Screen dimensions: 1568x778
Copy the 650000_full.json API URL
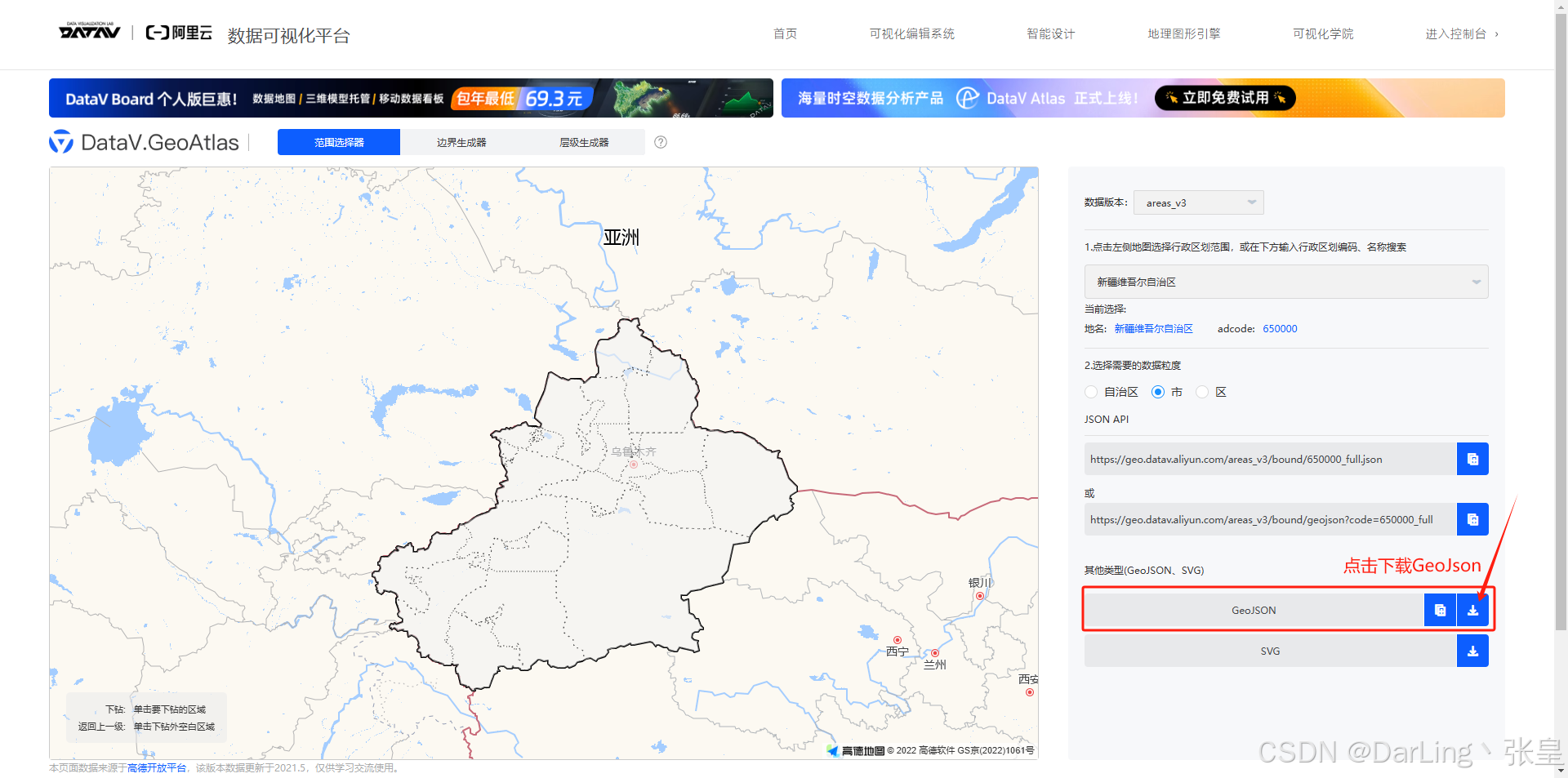point(1472,458)
